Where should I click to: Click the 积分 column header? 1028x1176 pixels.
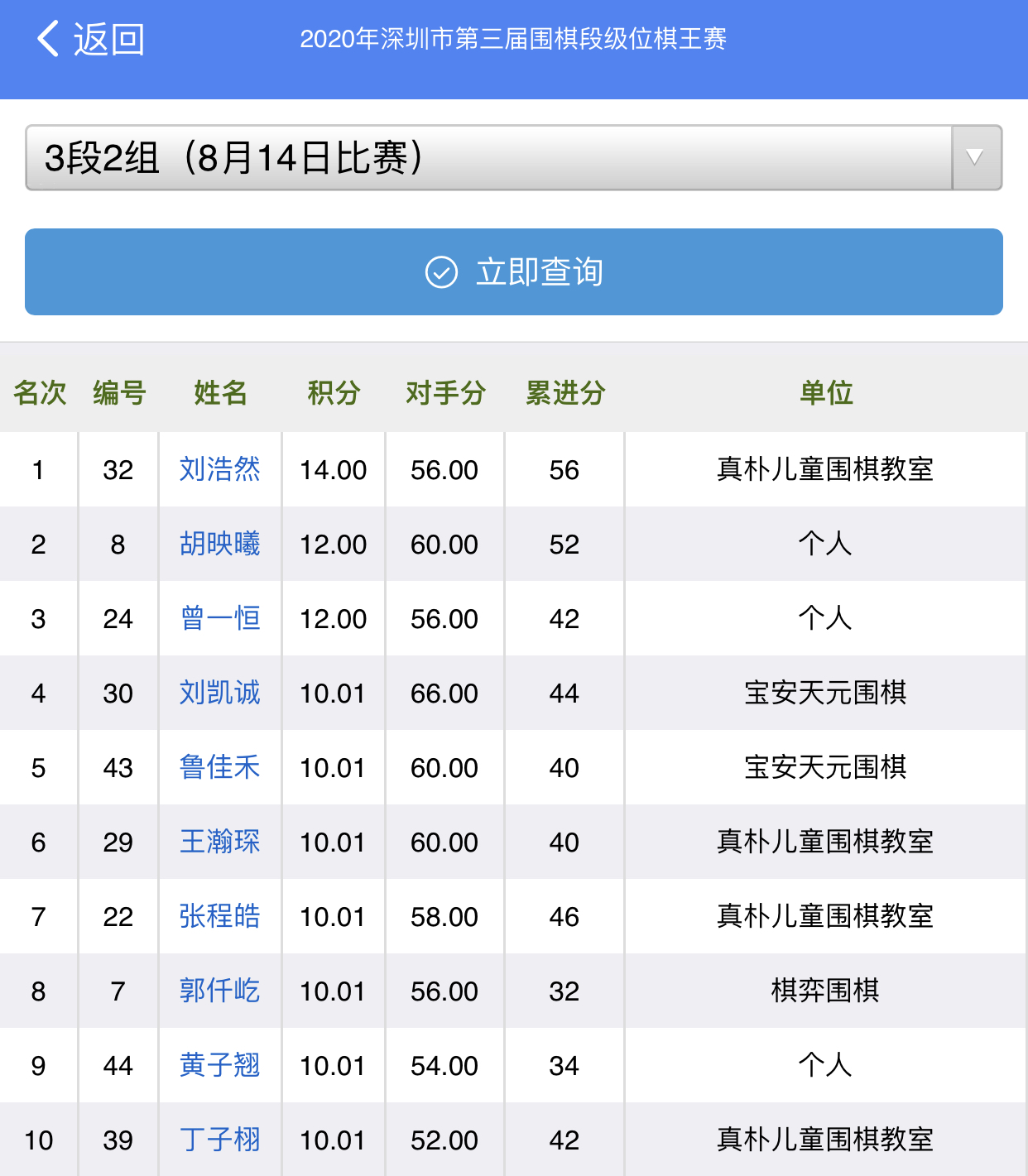(334, 392)
